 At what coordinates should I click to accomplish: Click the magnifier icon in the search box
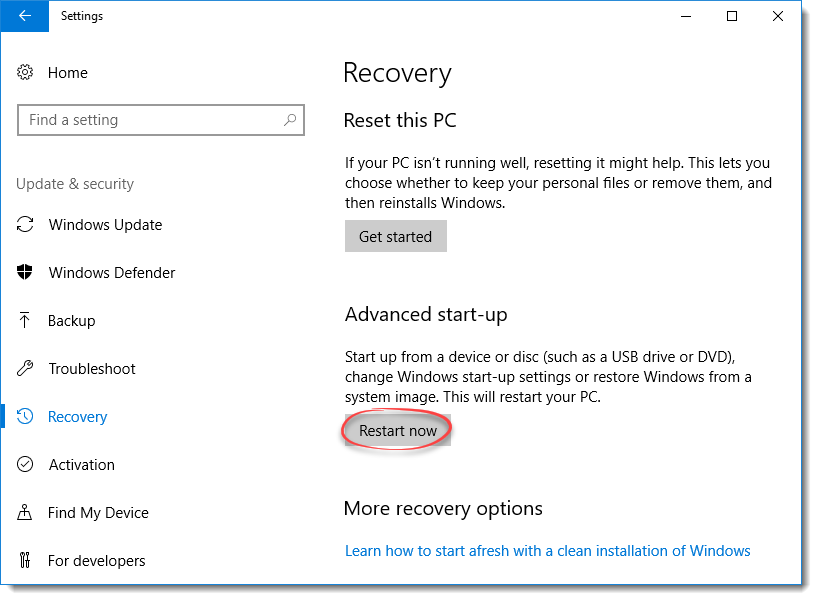(290, 119)
